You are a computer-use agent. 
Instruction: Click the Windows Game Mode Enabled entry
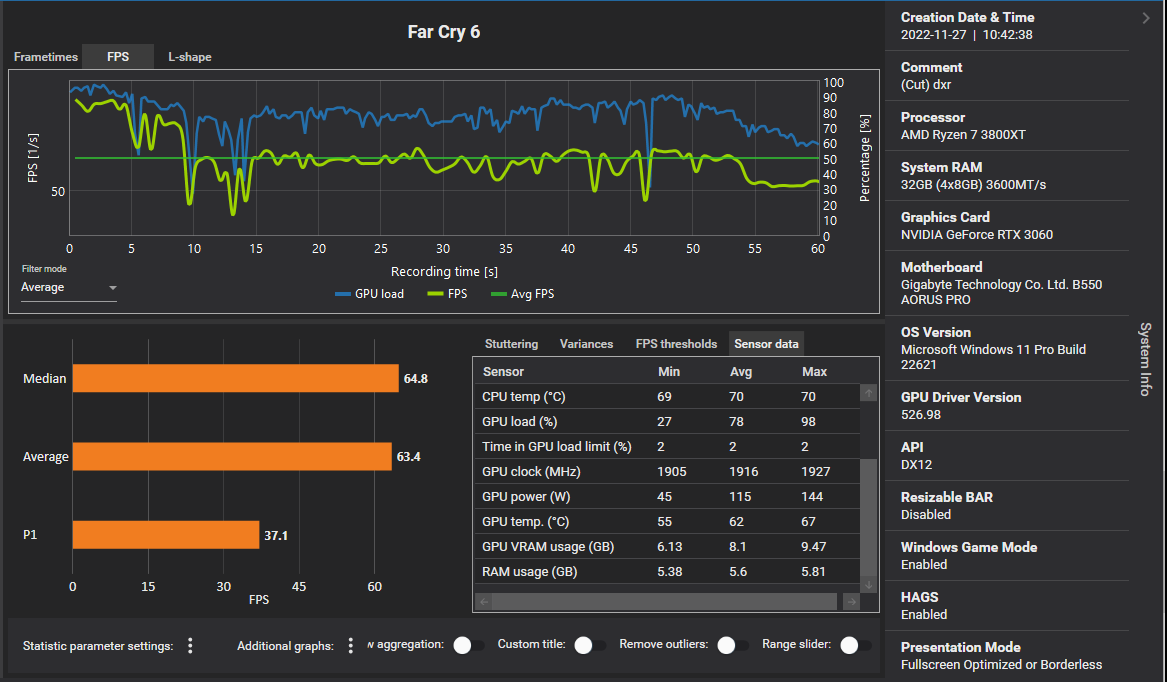1006,555
